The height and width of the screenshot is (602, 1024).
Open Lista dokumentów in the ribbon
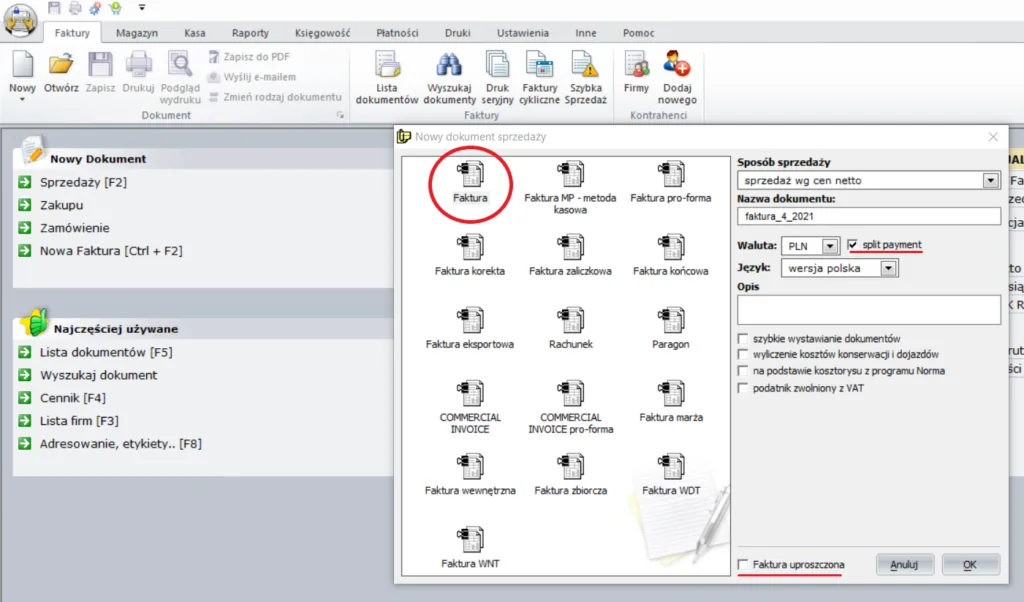(387, 67)
